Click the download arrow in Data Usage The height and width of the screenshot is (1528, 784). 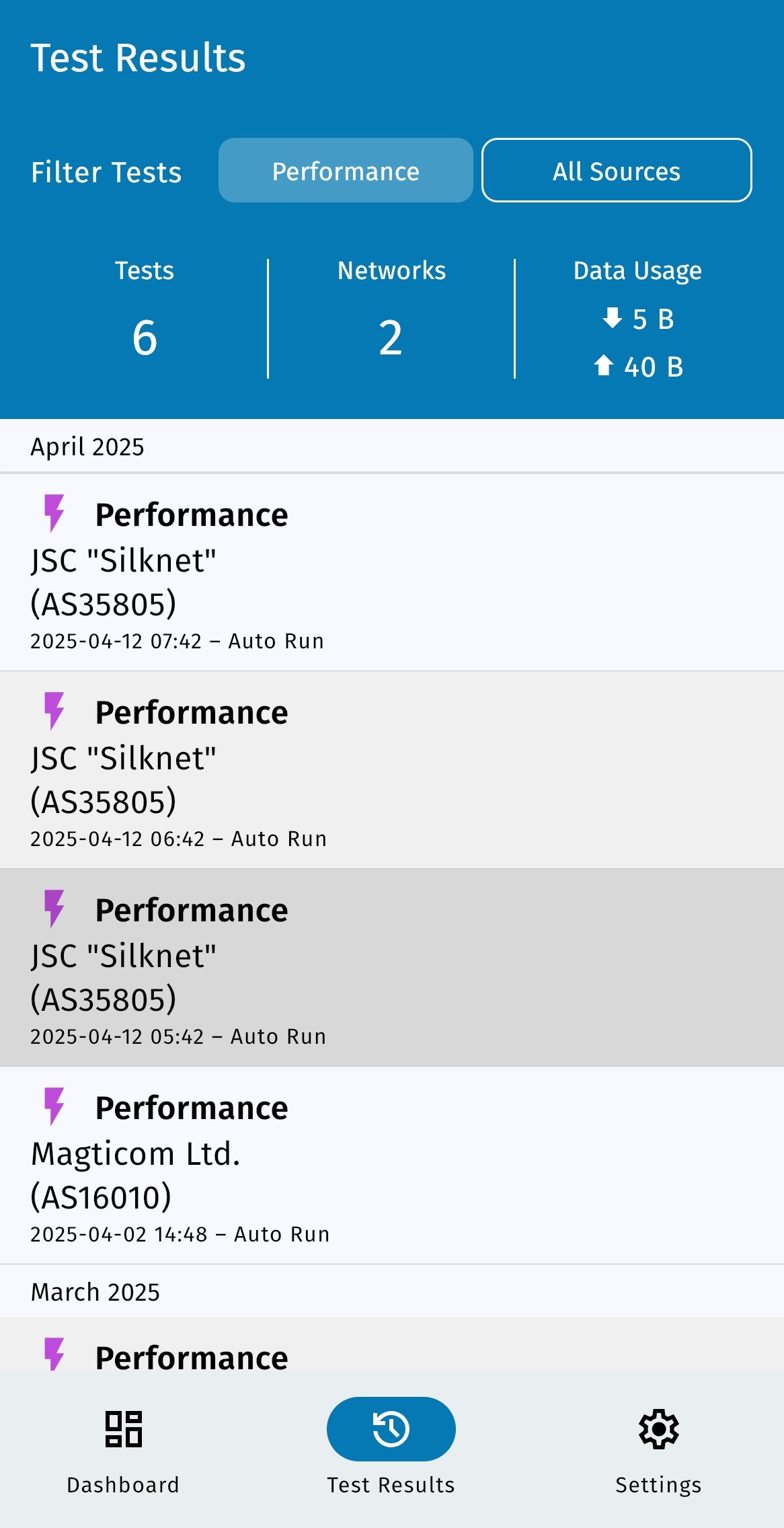click(x=612, y=318)
